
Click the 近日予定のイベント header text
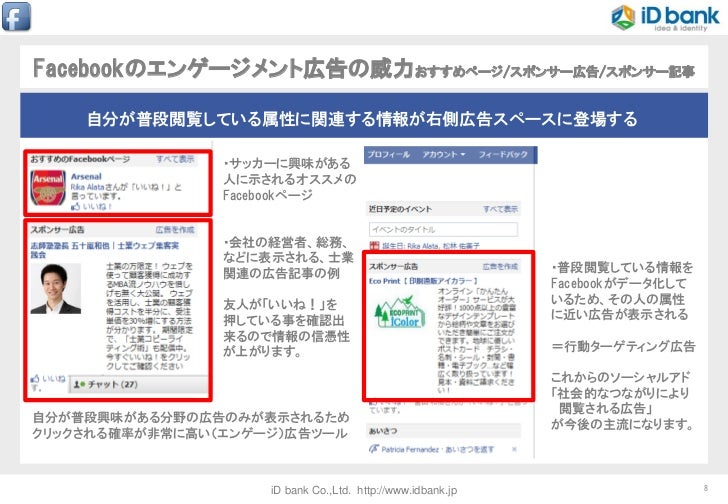[x=400, y=209]
